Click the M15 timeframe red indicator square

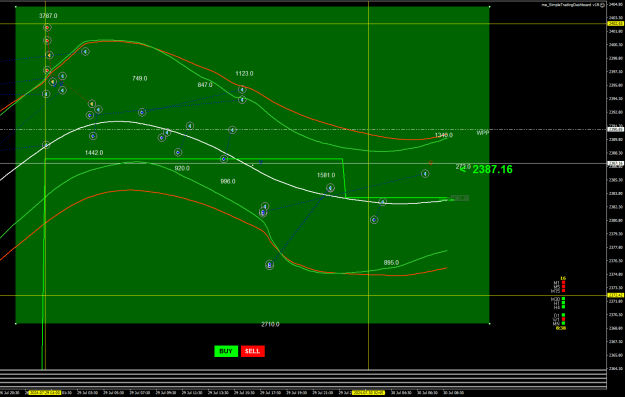[563, 291]
